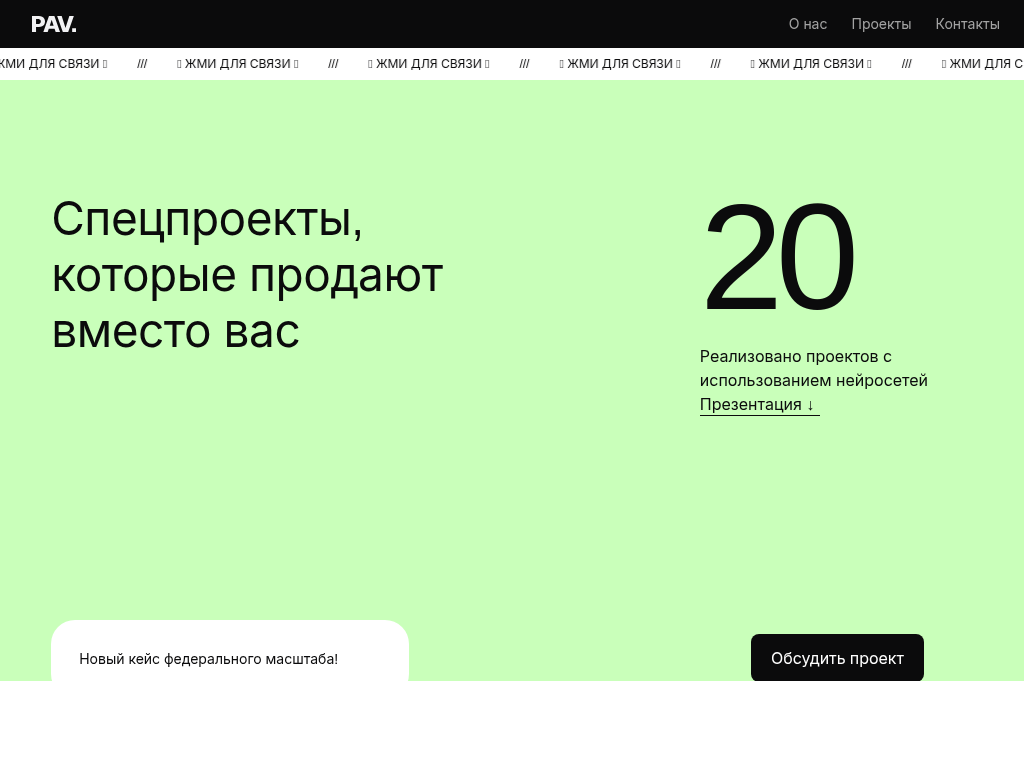Click the PAV. logo in the header
The image size is (1024, 768).
pos(54,24)
